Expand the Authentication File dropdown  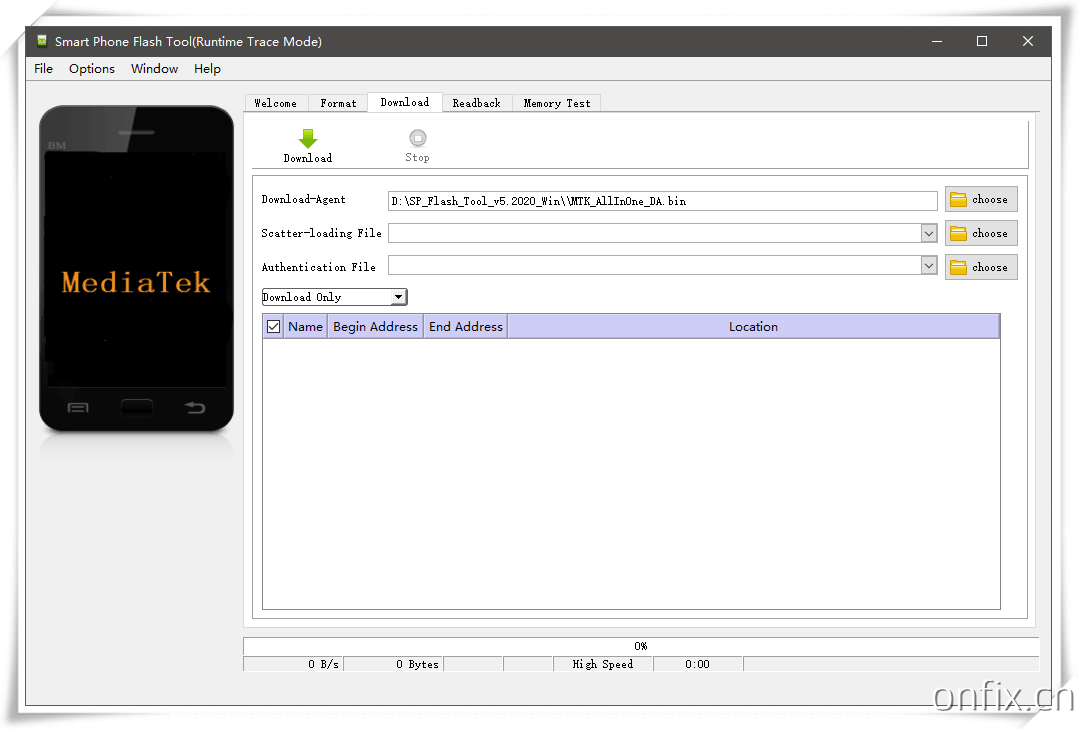tap(928, 266)
